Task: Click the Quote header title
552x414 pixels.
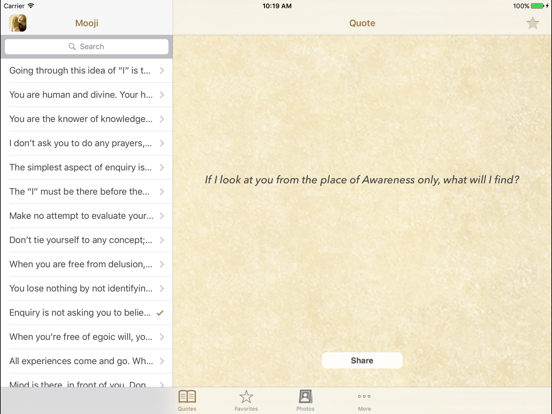Action: pos(362,23)
